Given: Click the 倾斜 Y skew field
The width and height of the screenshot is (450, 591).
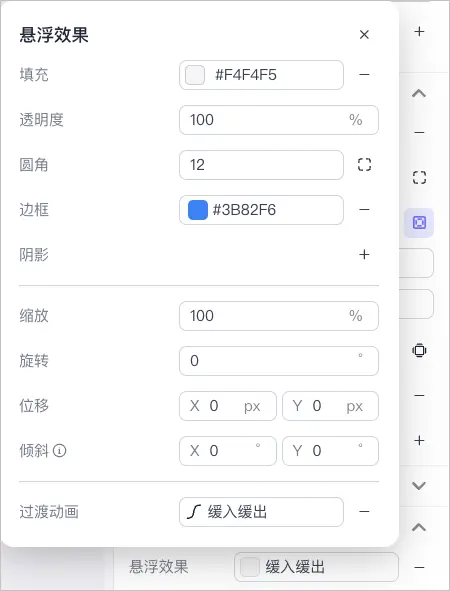Looking at the screenshot, I should point(330,451).
